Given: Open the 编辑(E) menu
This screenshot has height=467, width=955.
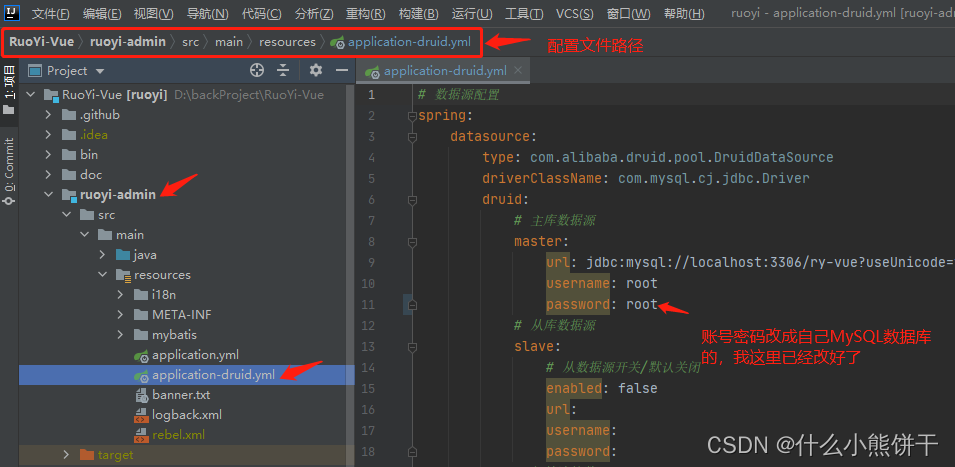Looking at the screenshot, I should [102, 13].
